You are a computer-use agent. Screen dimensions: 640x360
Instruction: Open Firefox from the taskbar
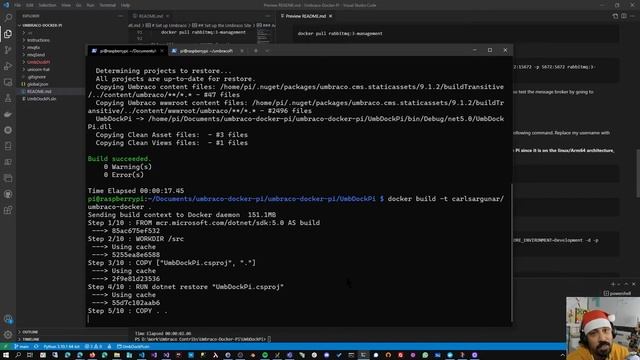click(x=92, y=355)
